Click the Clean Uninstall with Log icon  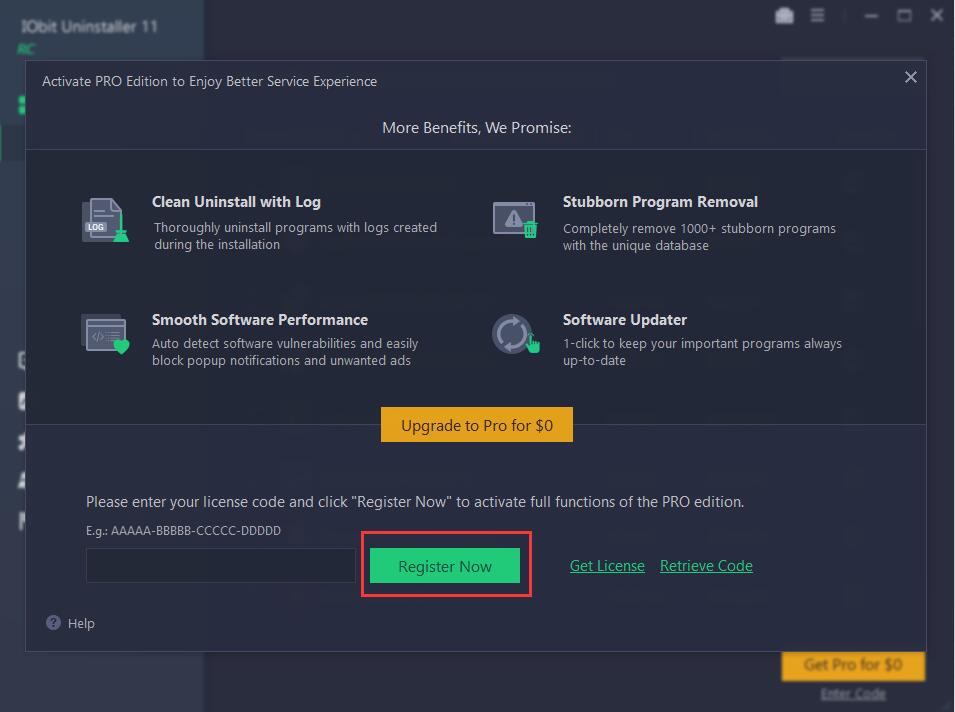pyautogui.click(x=104, y=220)
